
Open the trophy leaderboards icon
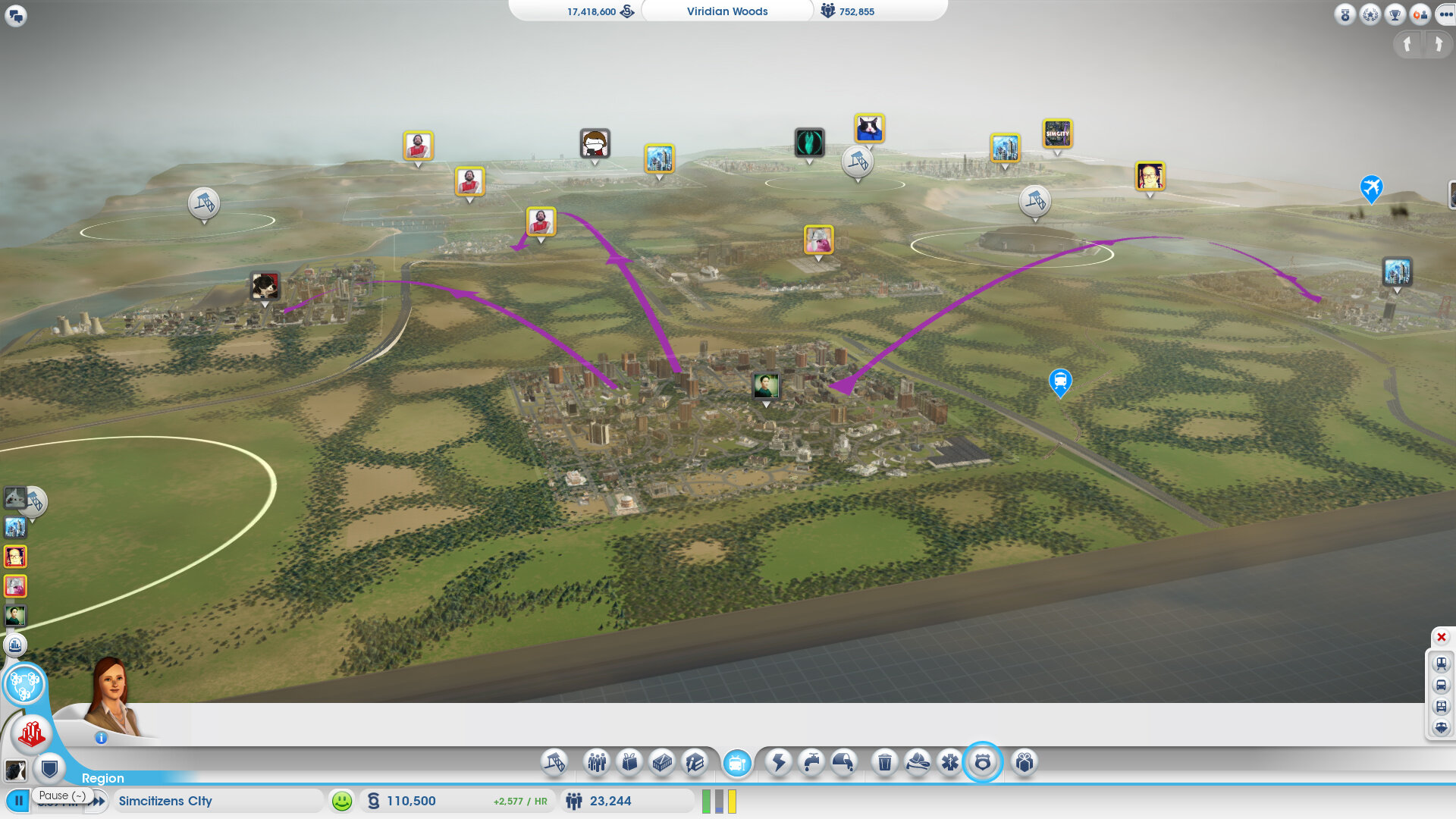[1395, 14]
